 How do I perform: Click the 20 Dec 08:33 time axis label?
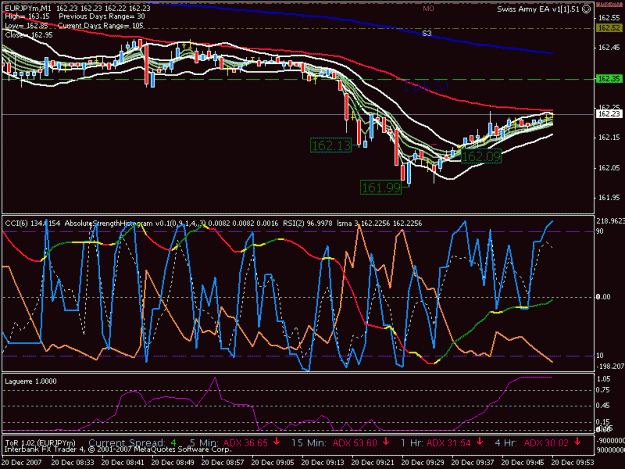pos(73,462)
